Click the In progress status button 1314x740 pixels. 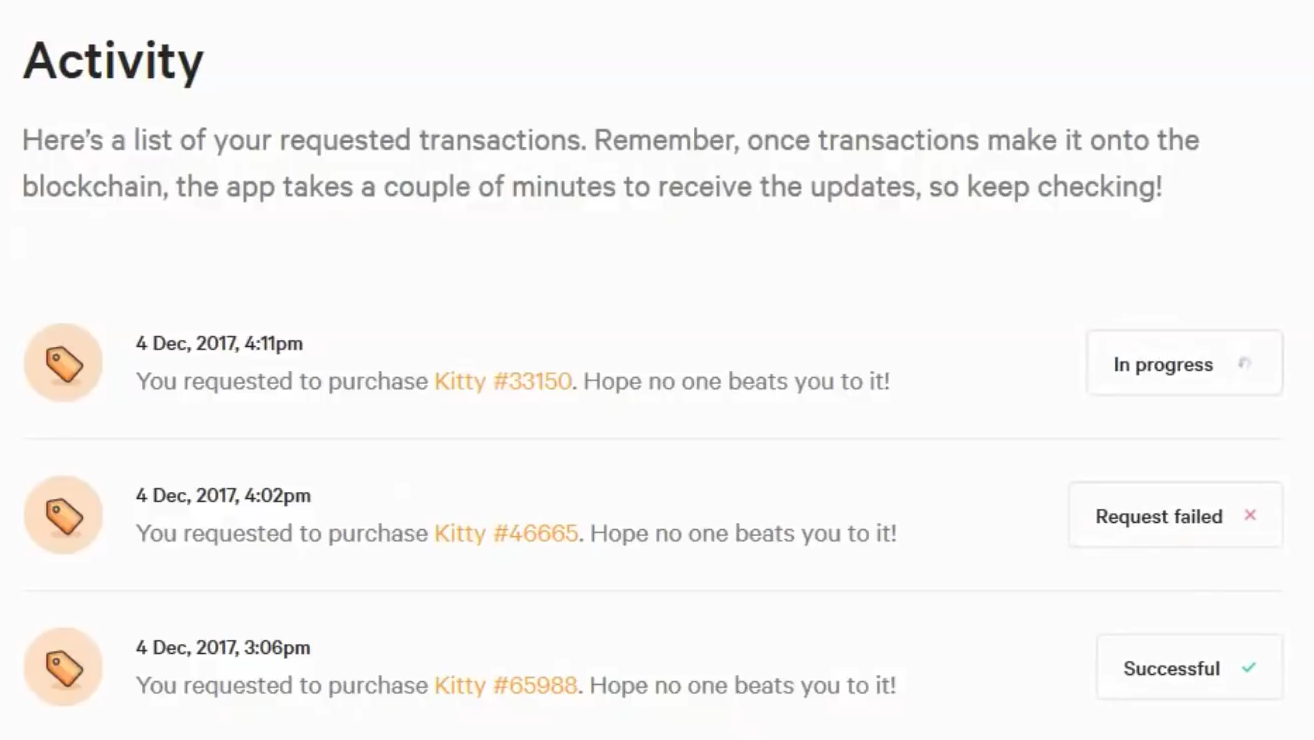pos(1184,363)
